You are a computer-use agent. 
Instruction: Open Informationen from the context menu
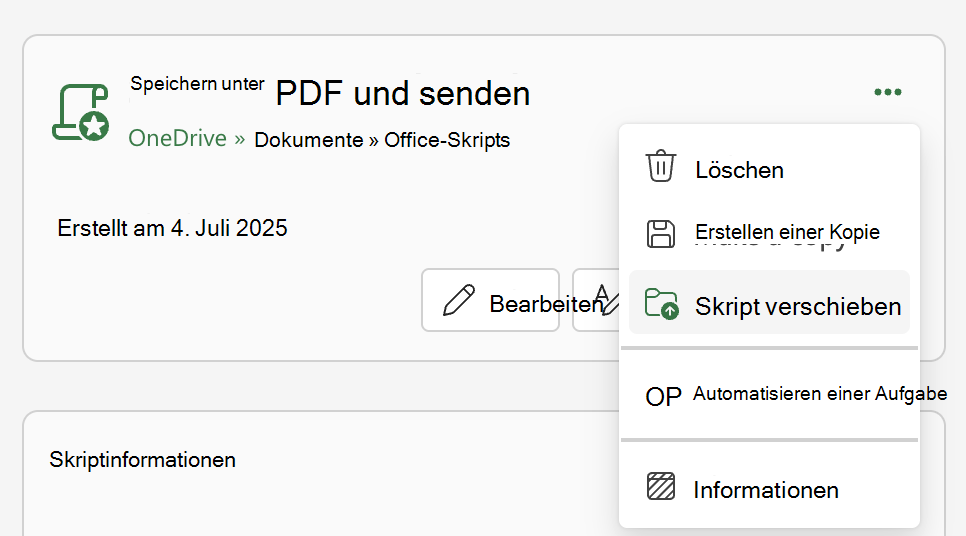[769, 488]
